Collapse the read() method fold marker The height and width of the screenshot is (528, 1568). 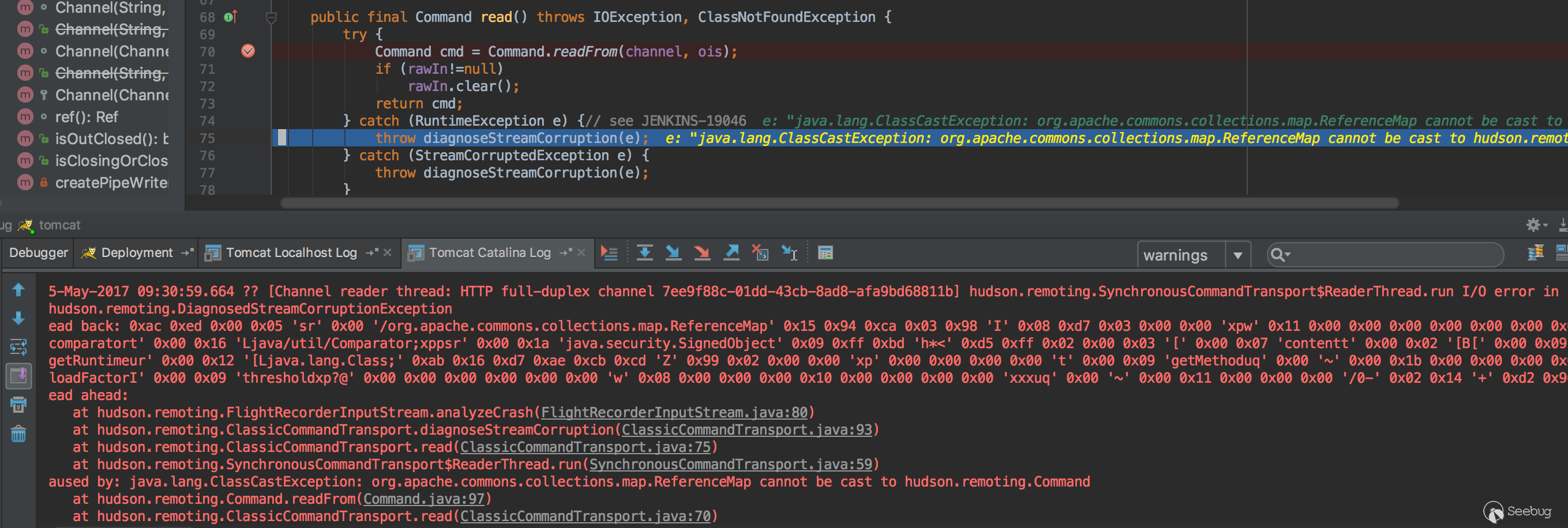point(272,18)
